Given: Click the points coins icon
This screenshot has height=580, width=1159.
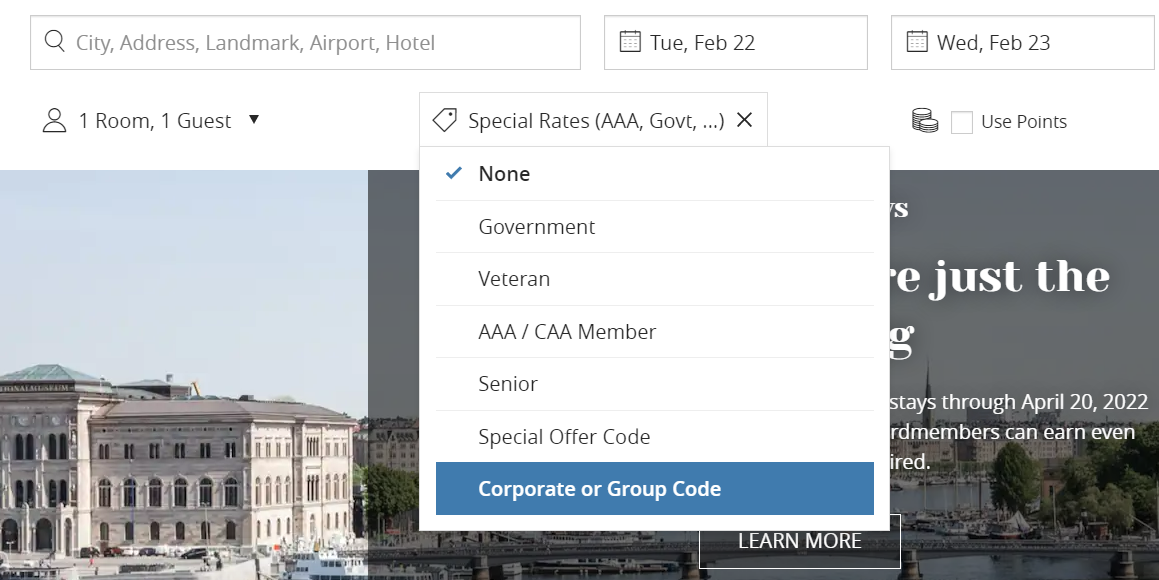Looking at the screenshot, I should (925, 121).
